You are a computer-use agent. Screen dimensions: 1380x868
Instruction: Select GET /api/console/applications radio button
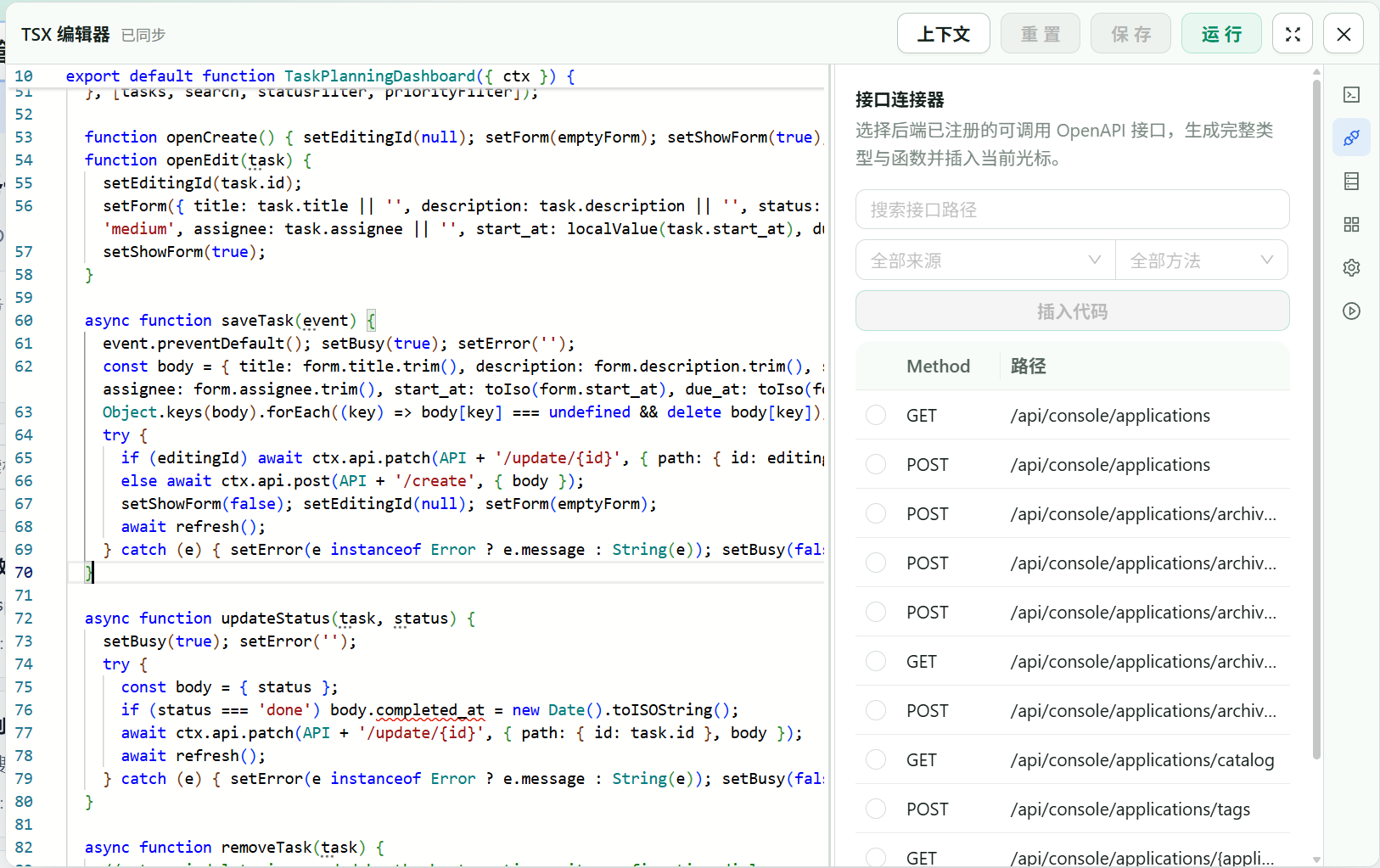point(876,415)
